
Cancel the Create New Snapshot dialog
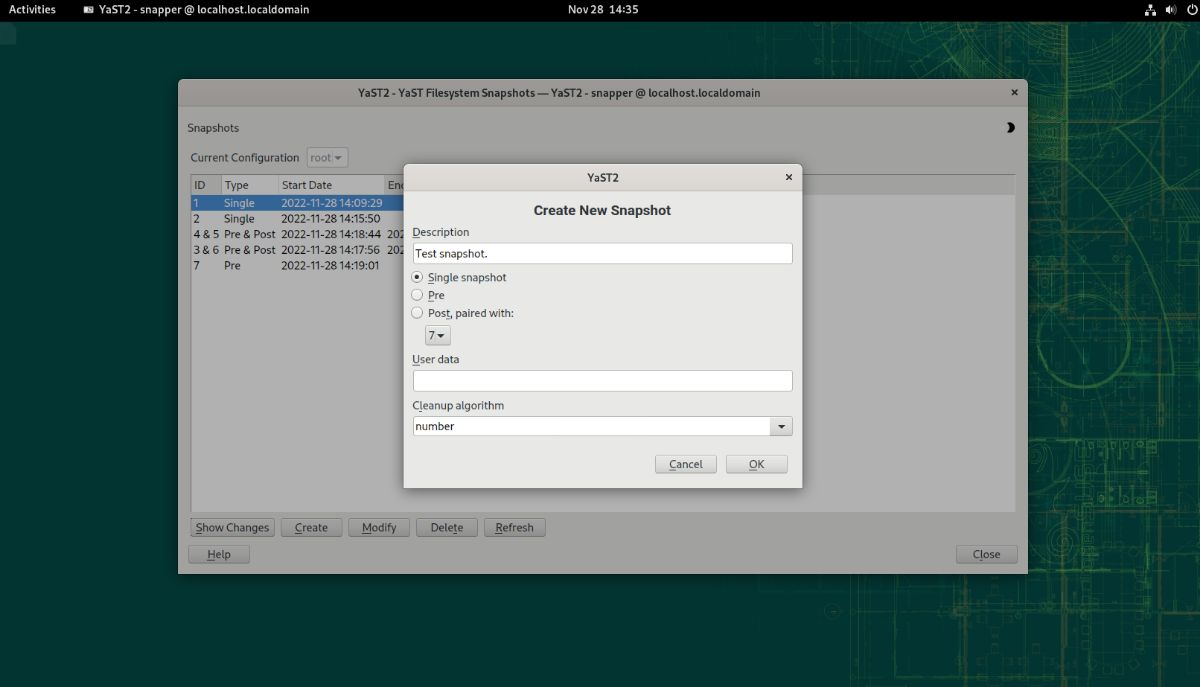(685, 463)
